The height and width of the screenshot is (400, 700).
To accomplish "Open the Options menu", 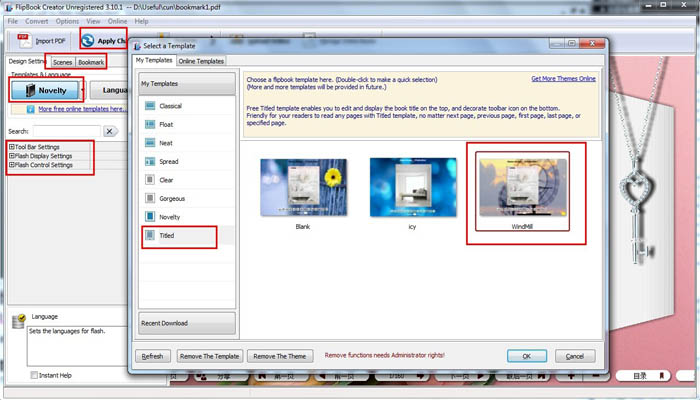I will point(67,21).
